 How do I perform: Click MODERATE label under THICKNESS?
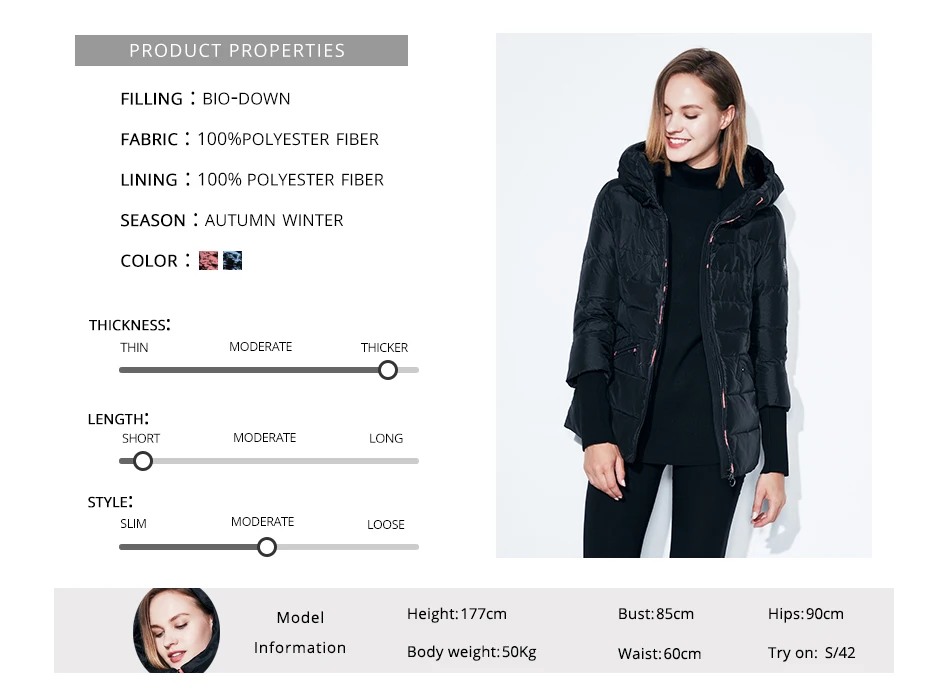point(261,347)
